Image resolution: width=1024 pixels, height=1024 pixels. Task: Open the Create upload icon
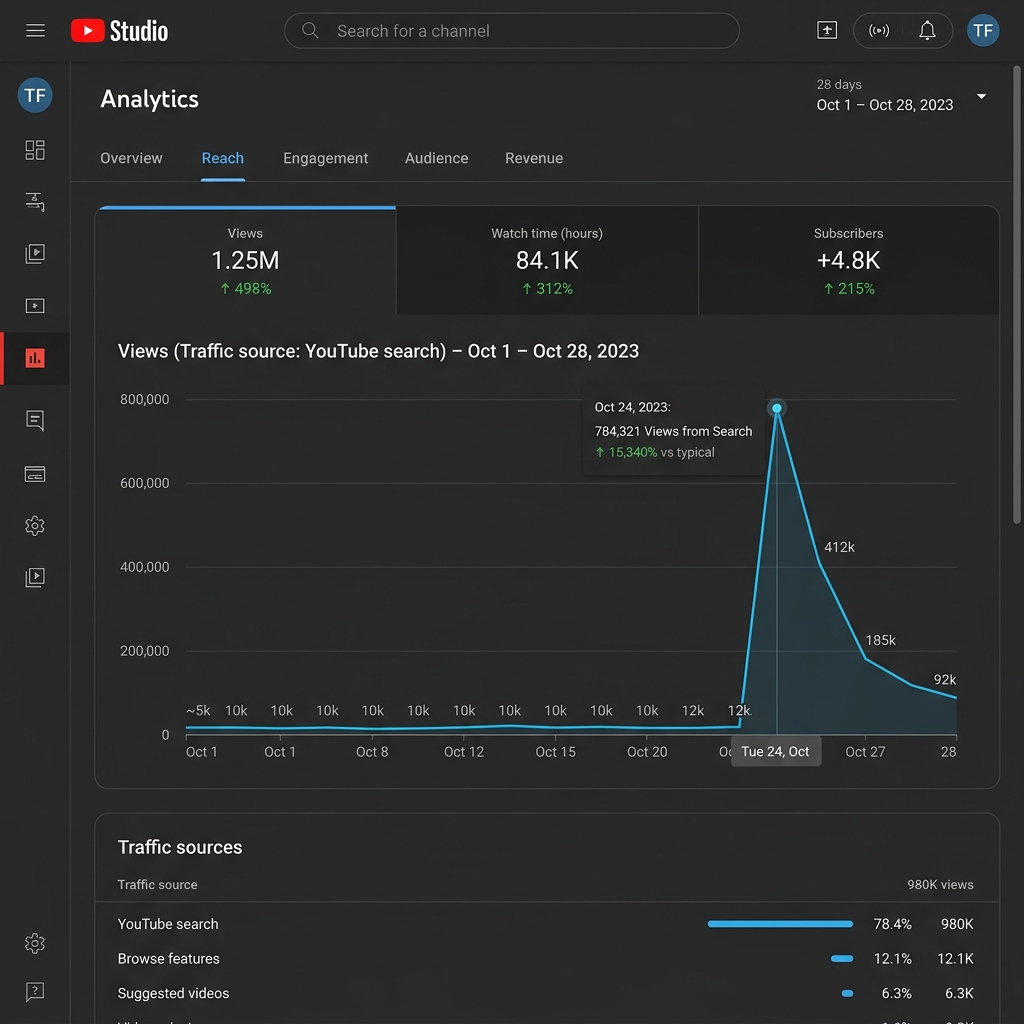827,31
